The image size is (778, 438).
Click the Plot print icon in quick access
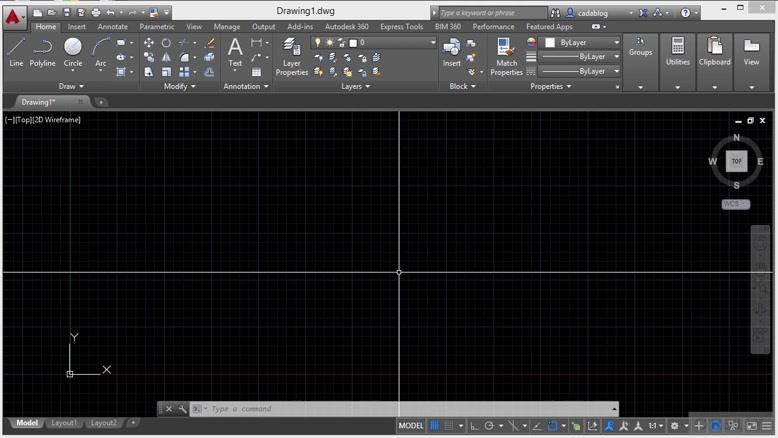(x=96, y=12)
